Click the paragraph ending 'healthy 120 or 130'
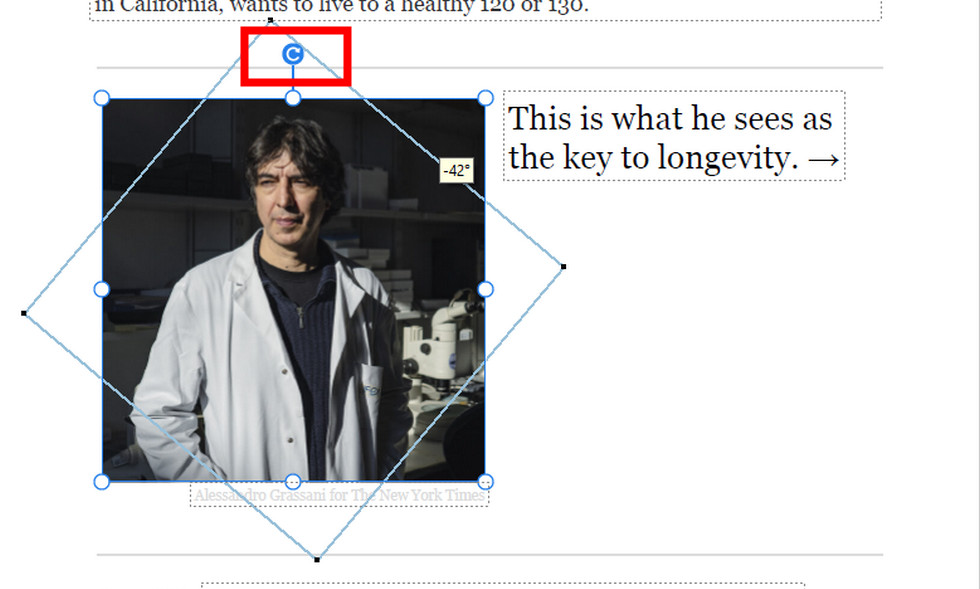 pos(486,9)
